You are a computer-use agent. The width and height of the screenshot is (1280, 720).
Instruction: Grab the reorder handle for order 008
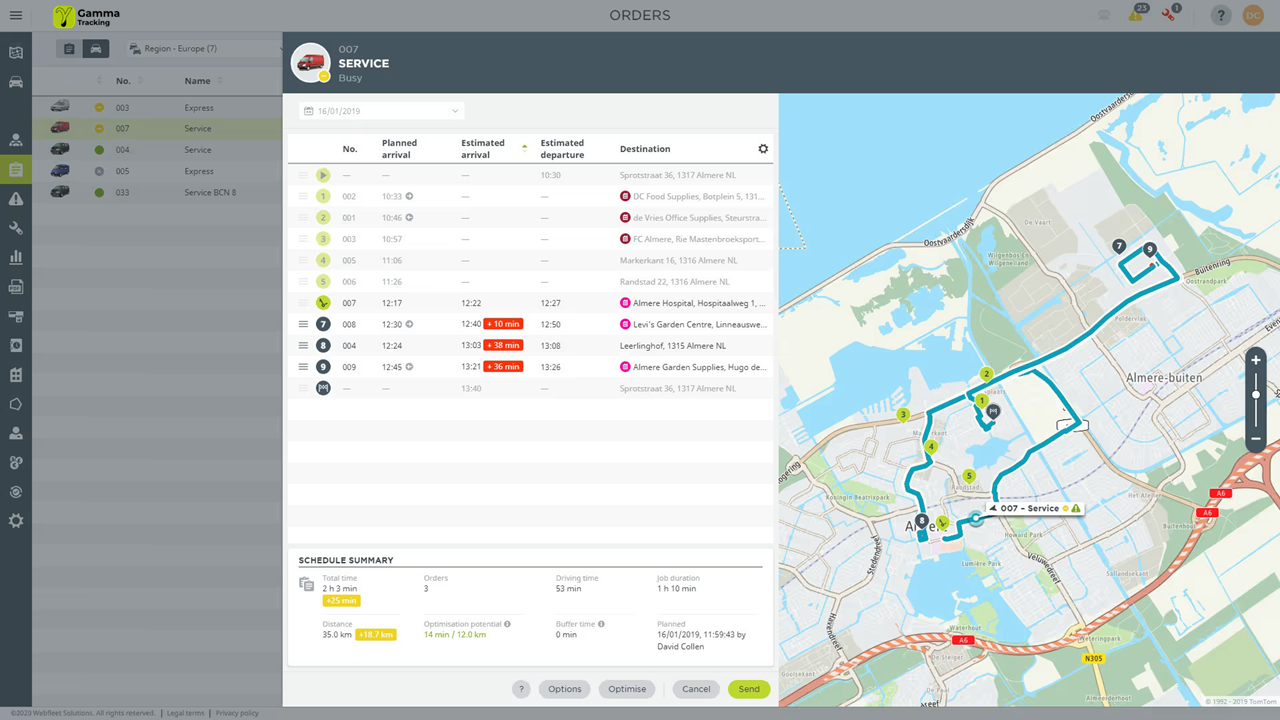pyautogui.click(x=303, y=324)
